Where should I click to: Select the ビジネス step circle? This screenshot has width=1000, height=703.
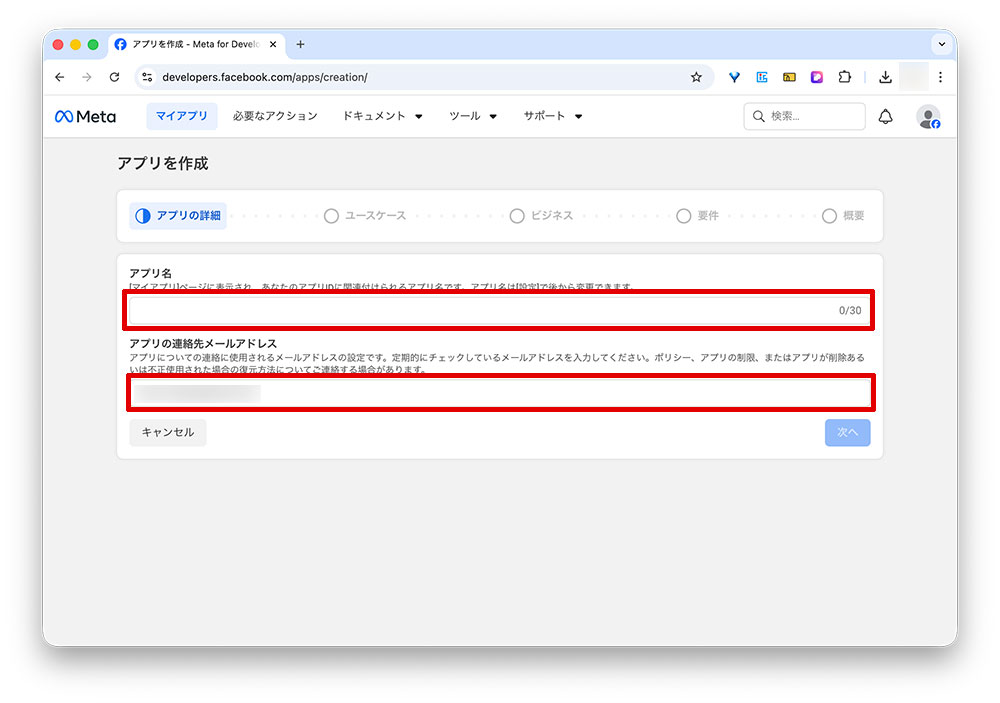point(517,215)
